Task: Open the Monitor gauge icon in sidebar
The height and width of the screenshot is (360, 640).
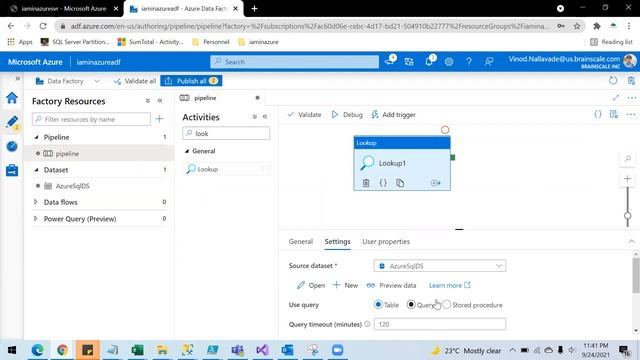Action: (x=12, y=146)
